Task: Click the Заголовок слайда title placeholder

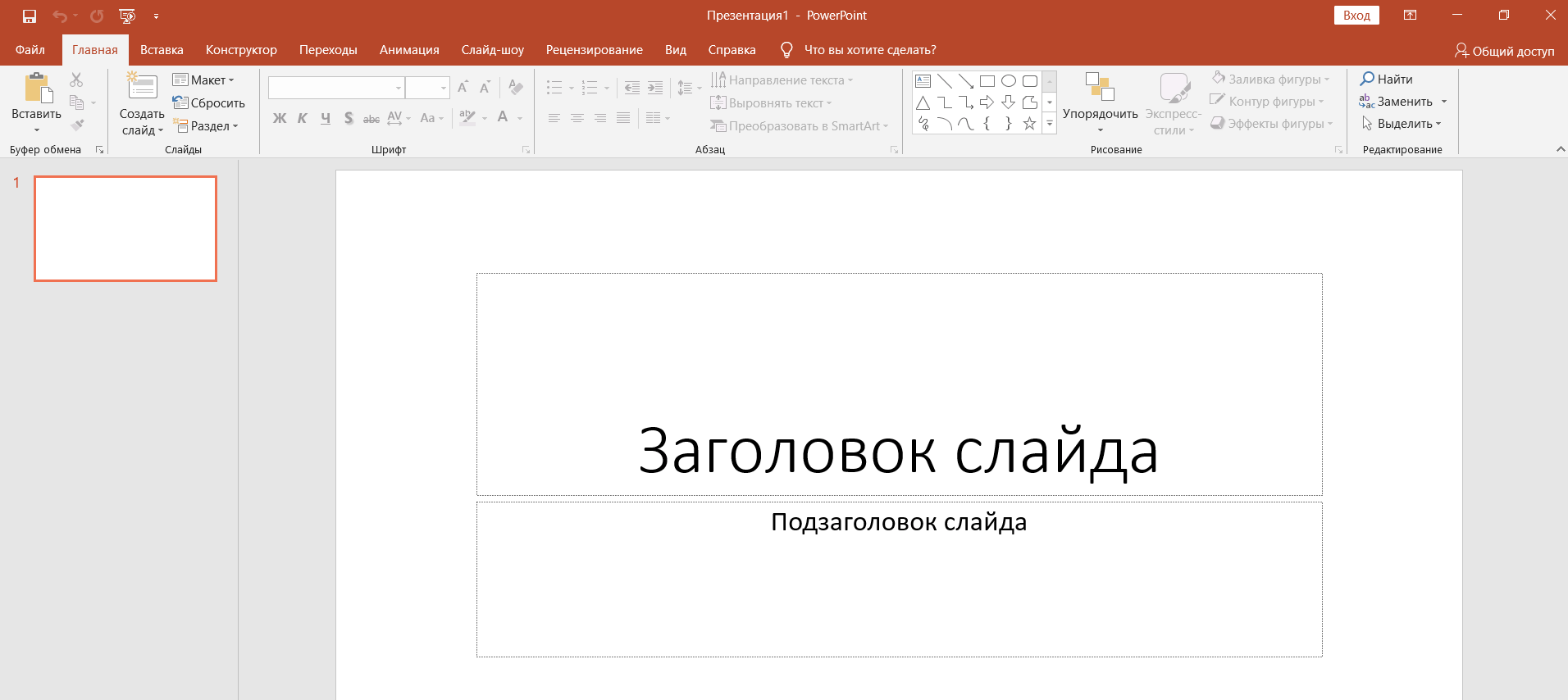Action: pos(899,384)
